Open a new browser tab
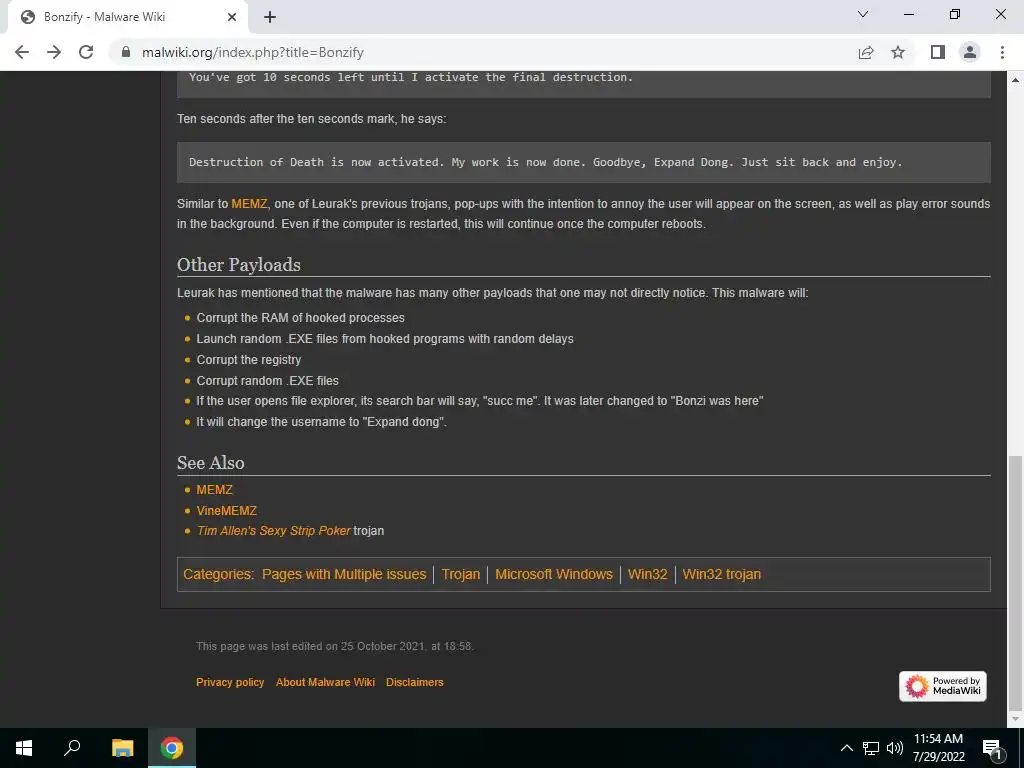This screenshot has width=1024, height=768. tap(270, 17)
